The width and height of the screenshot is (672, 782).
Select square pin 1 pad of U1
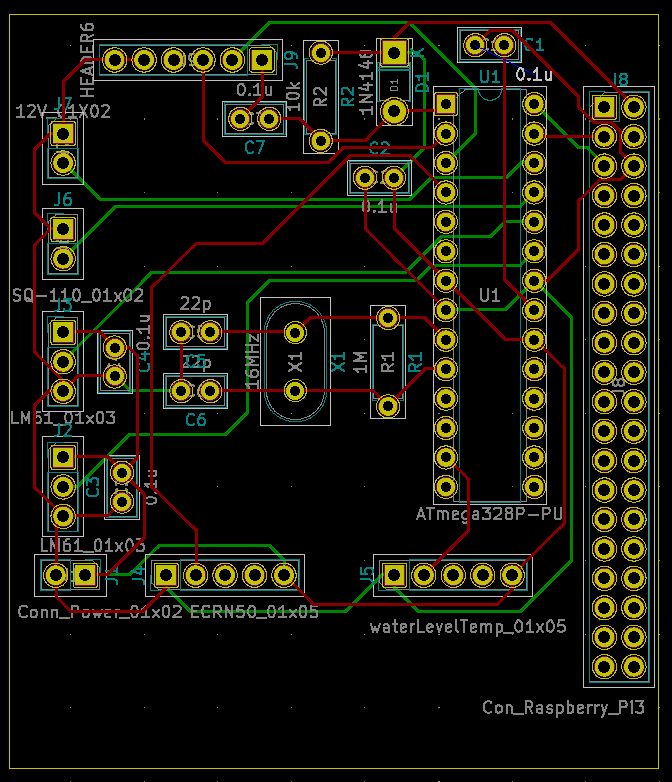[x=446, y=103]
